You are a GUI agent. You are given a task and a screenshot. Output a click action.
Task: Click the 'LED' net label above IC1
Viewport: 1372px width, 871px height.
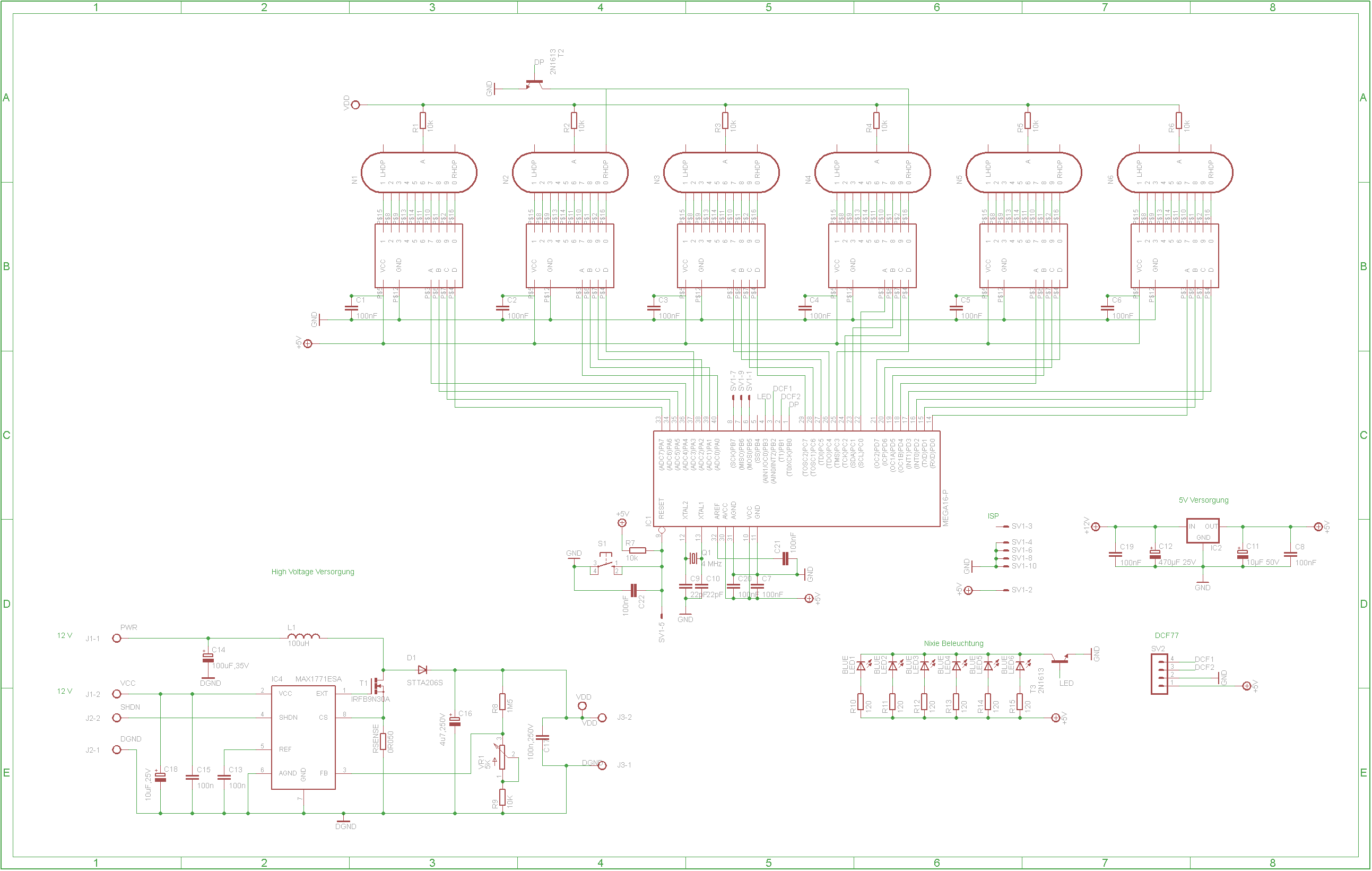(764, 396)
